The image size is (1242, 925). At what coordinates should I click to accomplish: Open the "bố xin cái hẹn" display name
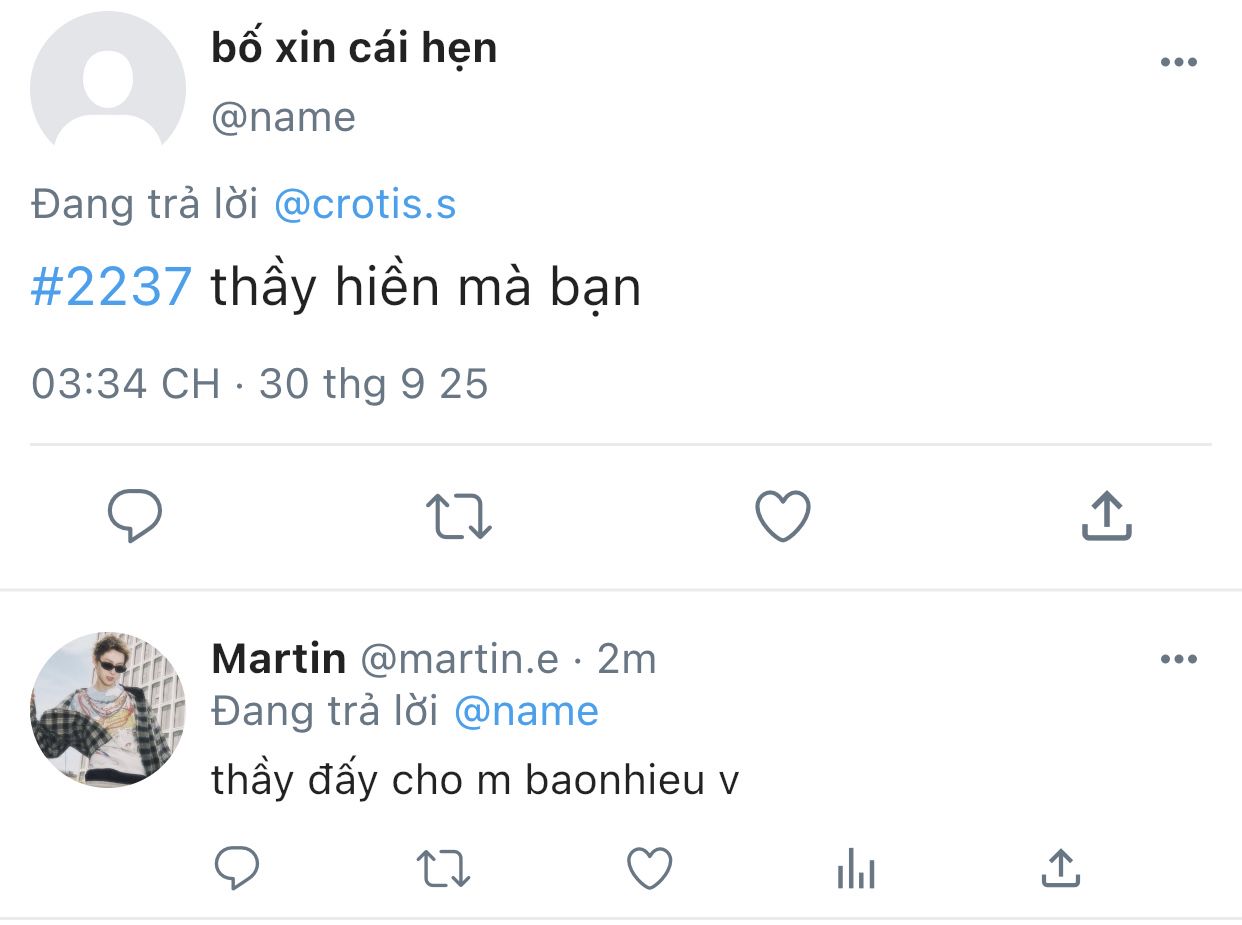pyautogui.click(x=354, y=48)
